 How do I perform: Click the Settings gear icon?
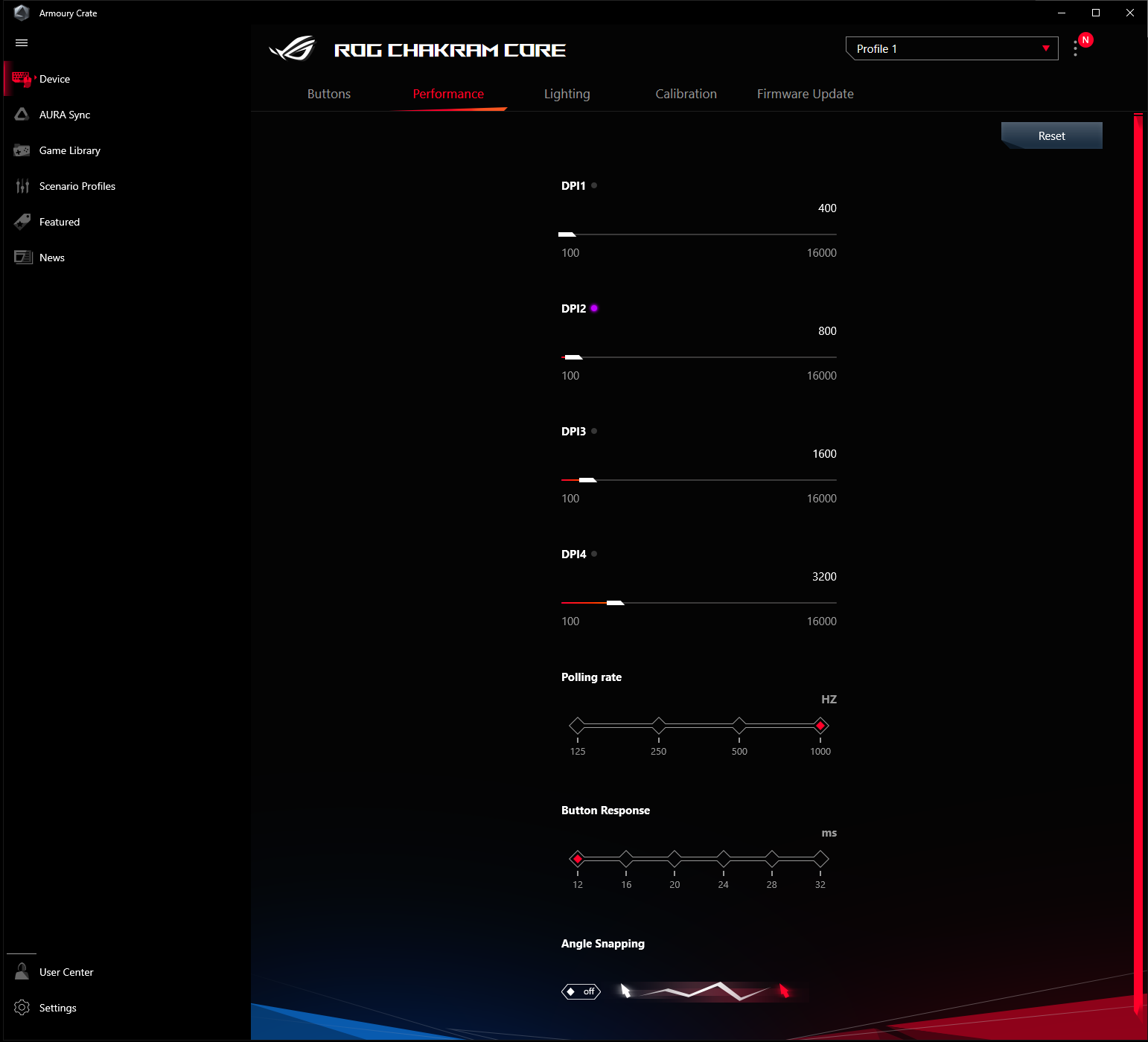pos(22,1008)
